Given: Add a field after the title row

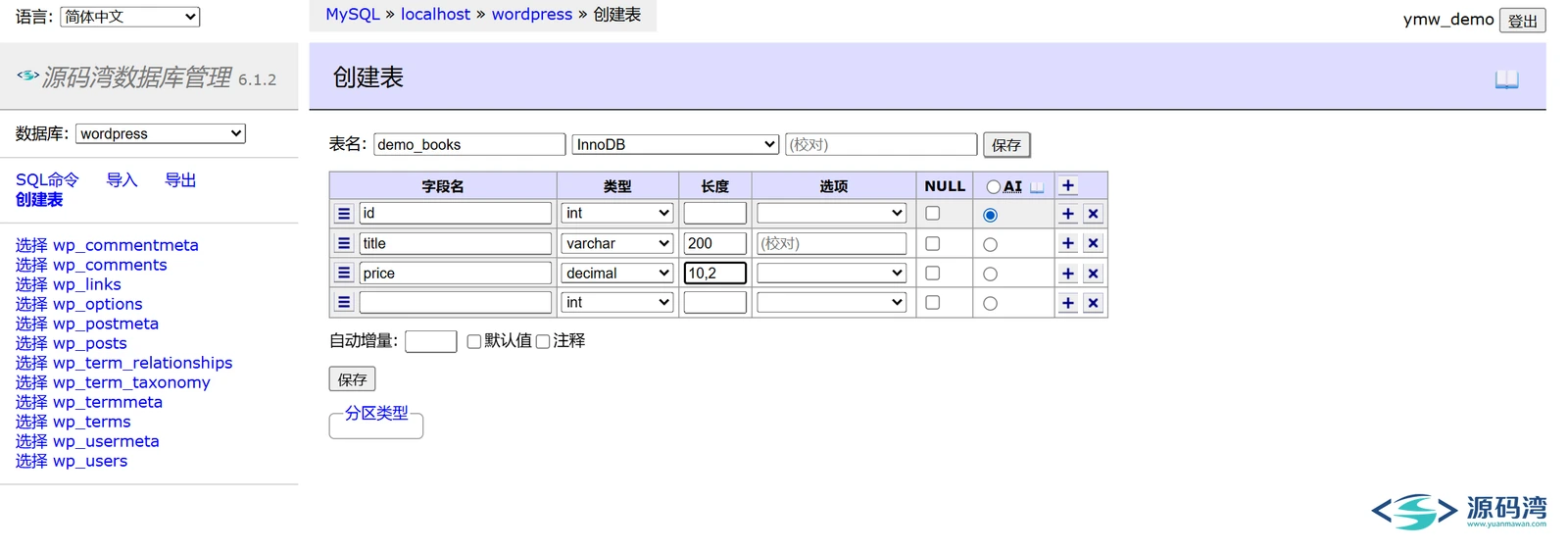Looking at the screenshot, I should coord(1068,243).
